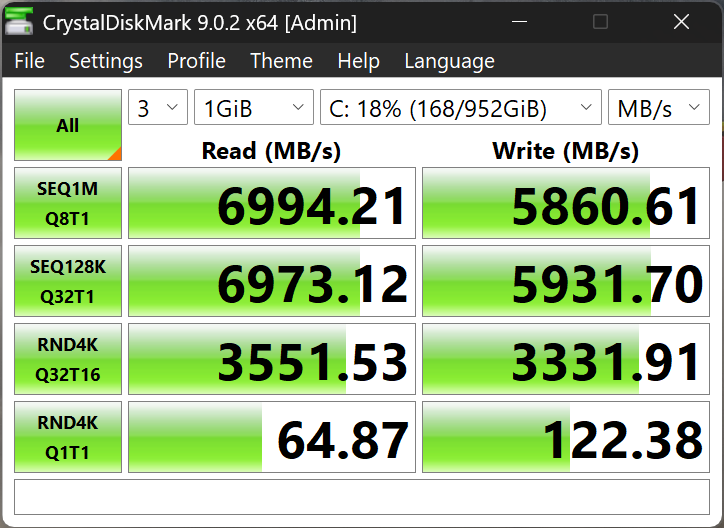Open the Profile menu

(196, 61)
